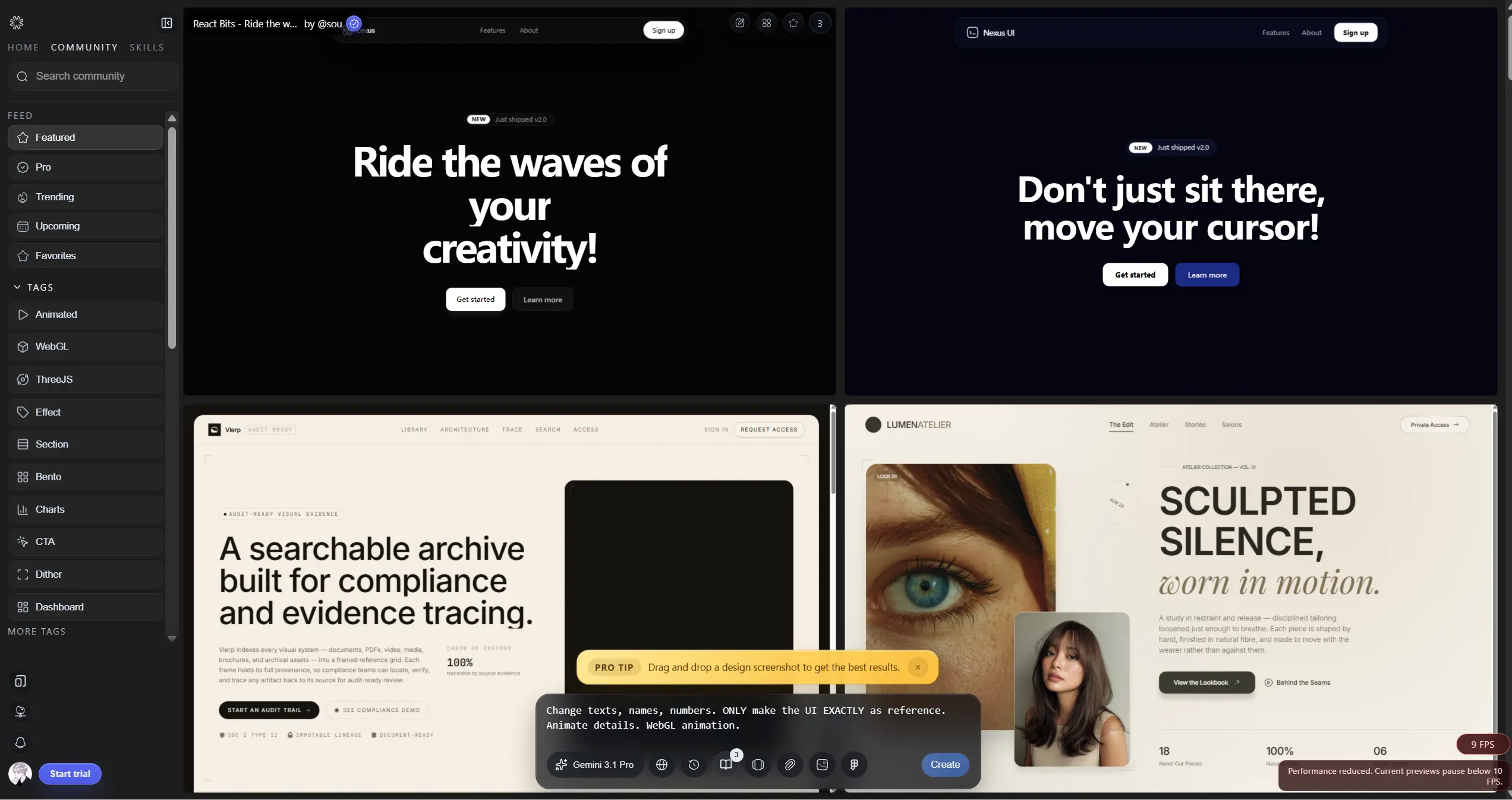Focus the Search community field
The height and width of the screenshot is (800, 1512).
[x=93, y=76]
